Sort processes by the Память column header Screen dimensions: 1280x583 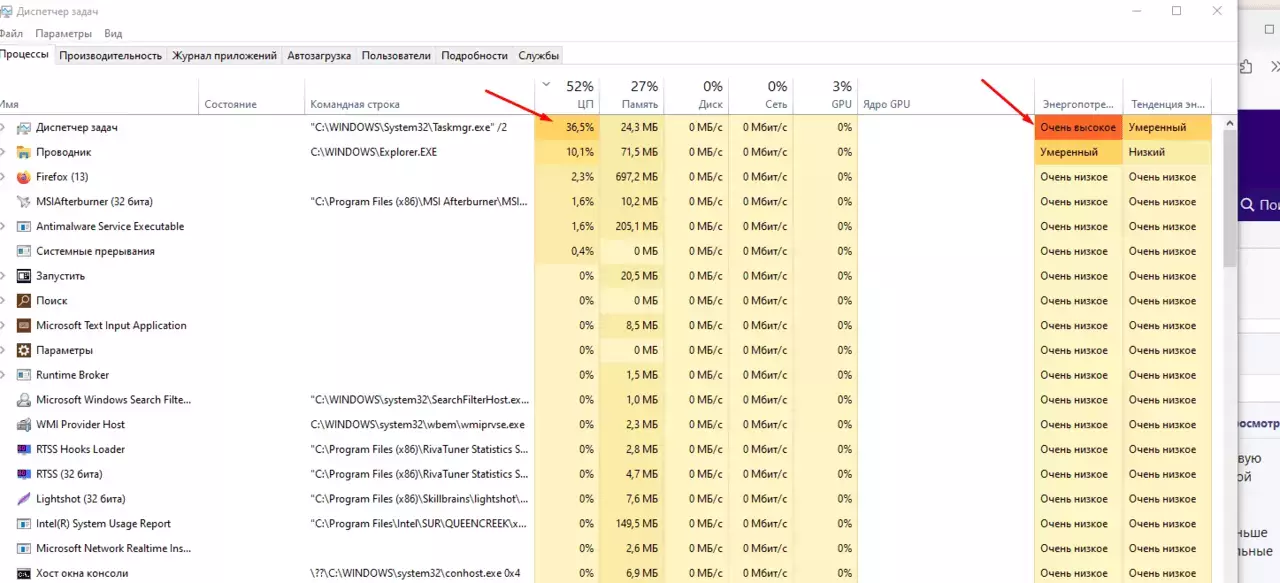[632, 95]
